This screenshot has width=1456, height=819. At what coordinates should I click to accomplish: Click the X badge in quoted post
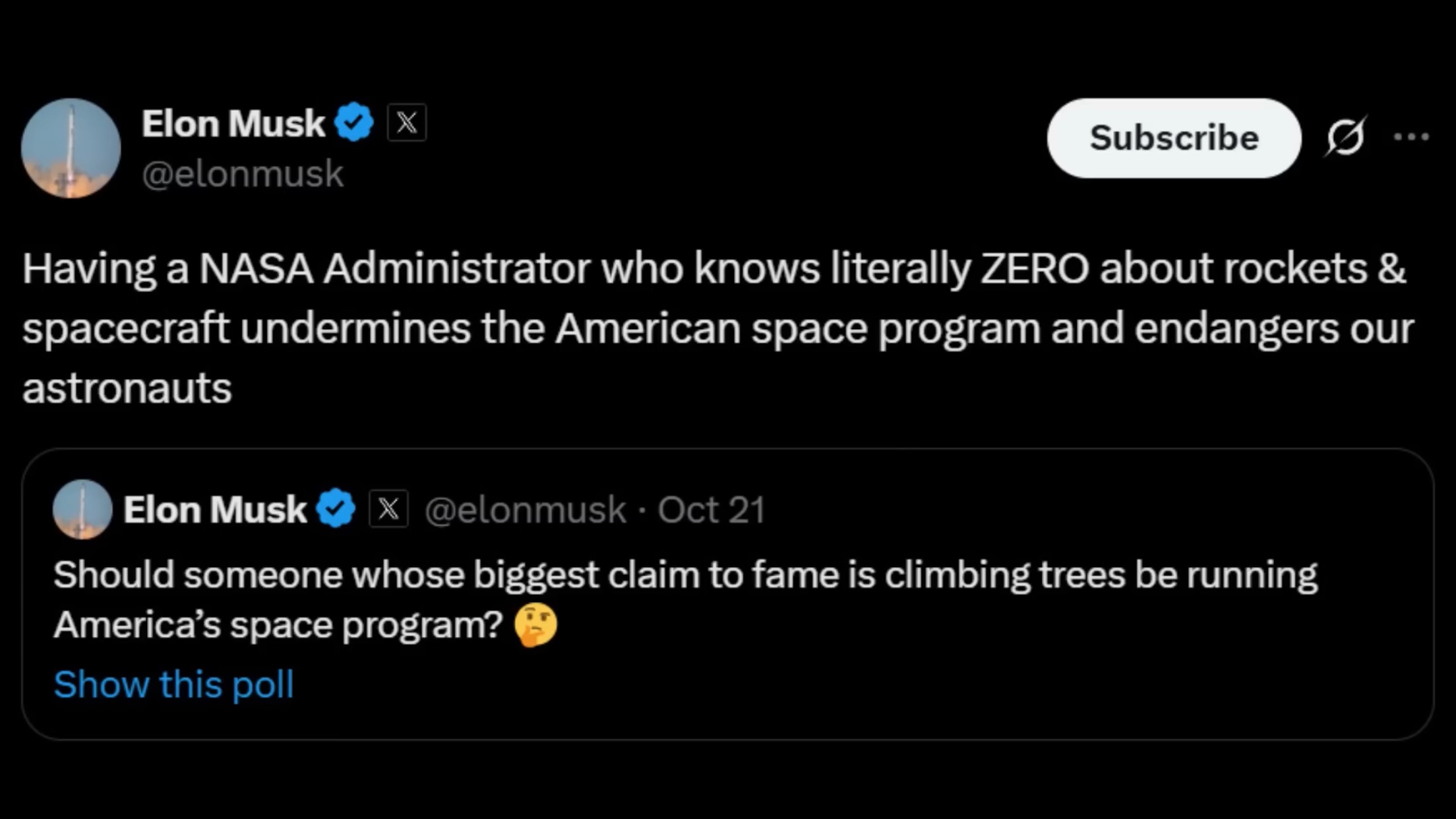pyautogui.click(x=388, y=509)
